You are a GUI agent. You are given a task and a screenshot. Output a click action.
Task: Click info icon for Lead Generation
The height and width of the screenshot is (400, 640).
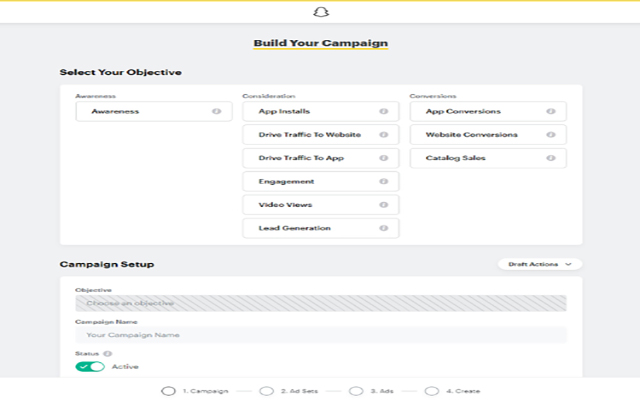click(x=383, y=228)
